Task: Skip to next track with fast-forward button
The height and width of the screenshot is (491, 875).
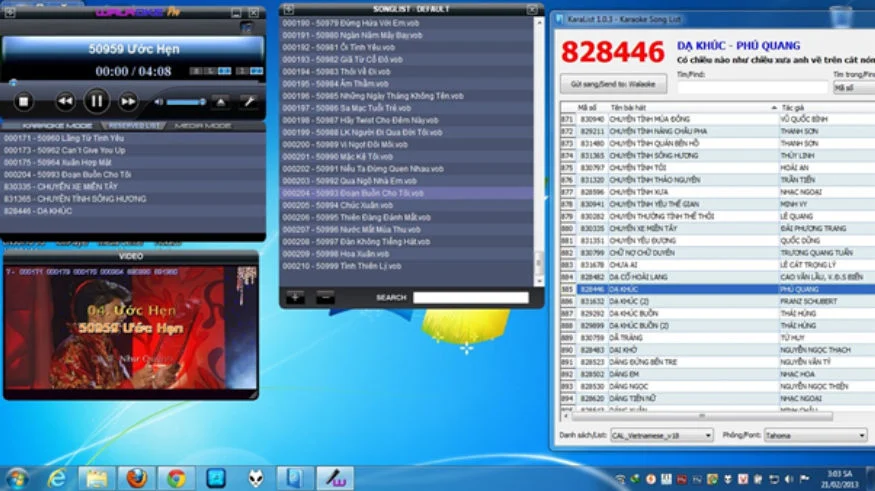Action: click(128, 101)
